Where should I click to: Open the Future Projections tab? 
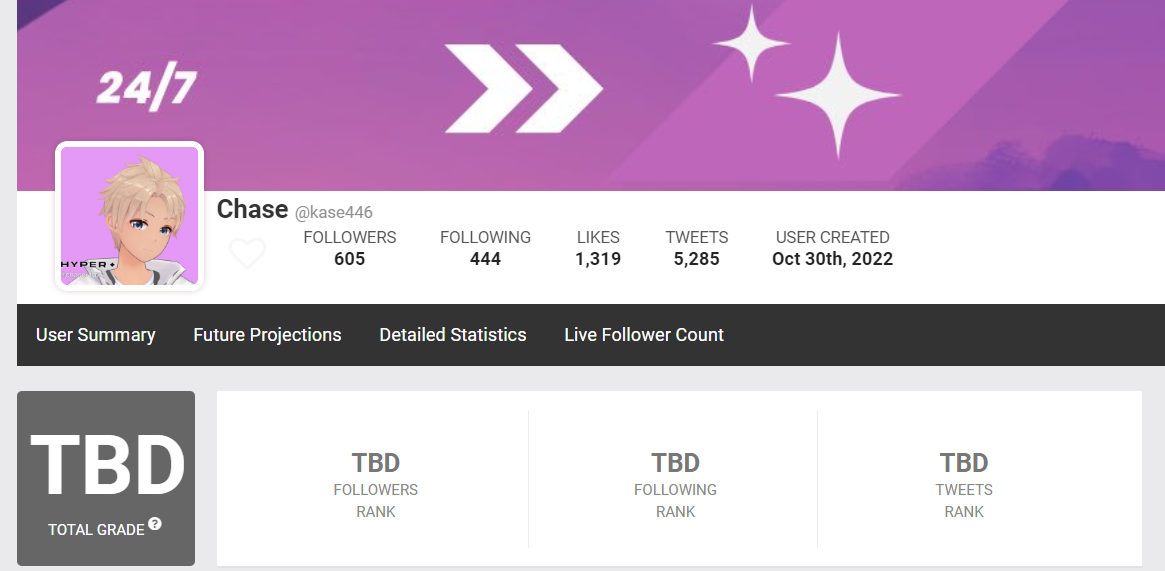[267, 335]
